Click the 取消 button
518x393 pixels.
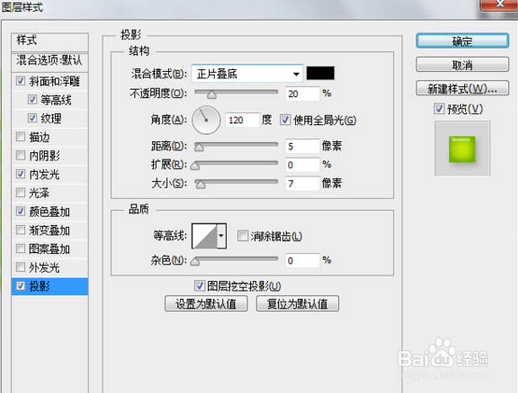click(462, 65)
